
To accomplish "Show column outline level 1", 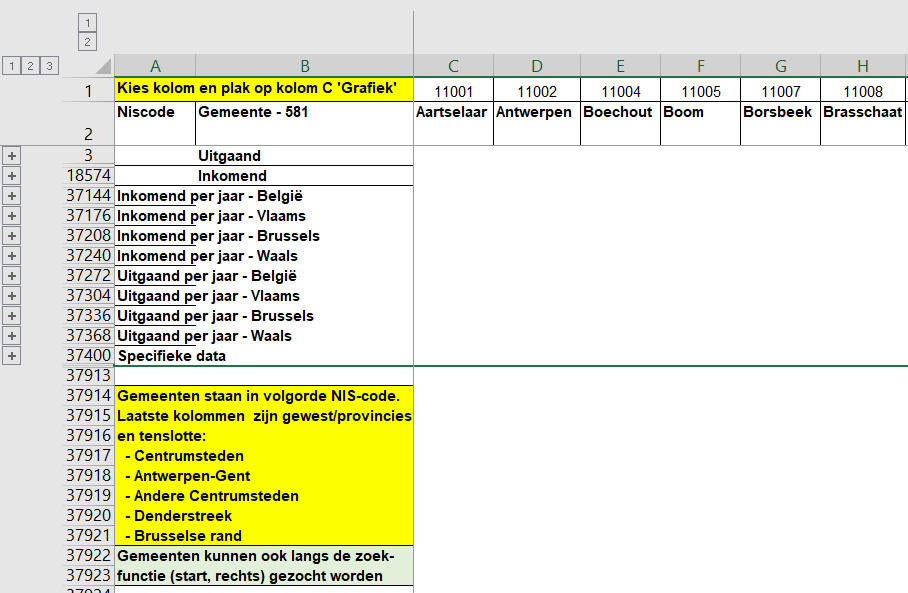I will point(87,23).
